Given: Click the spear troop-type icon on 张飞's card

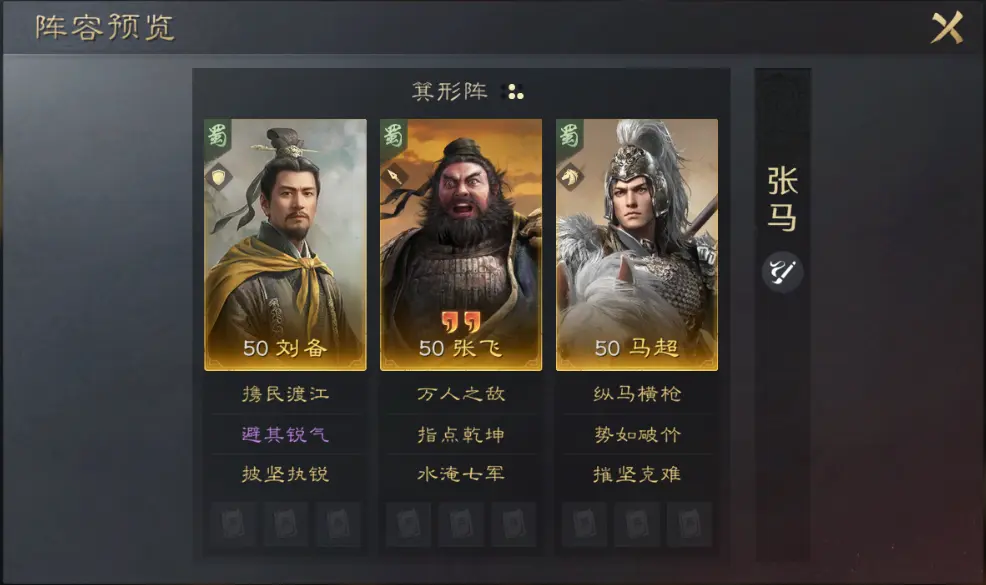Looking at the screenshot, I should [x=394, y=176].
